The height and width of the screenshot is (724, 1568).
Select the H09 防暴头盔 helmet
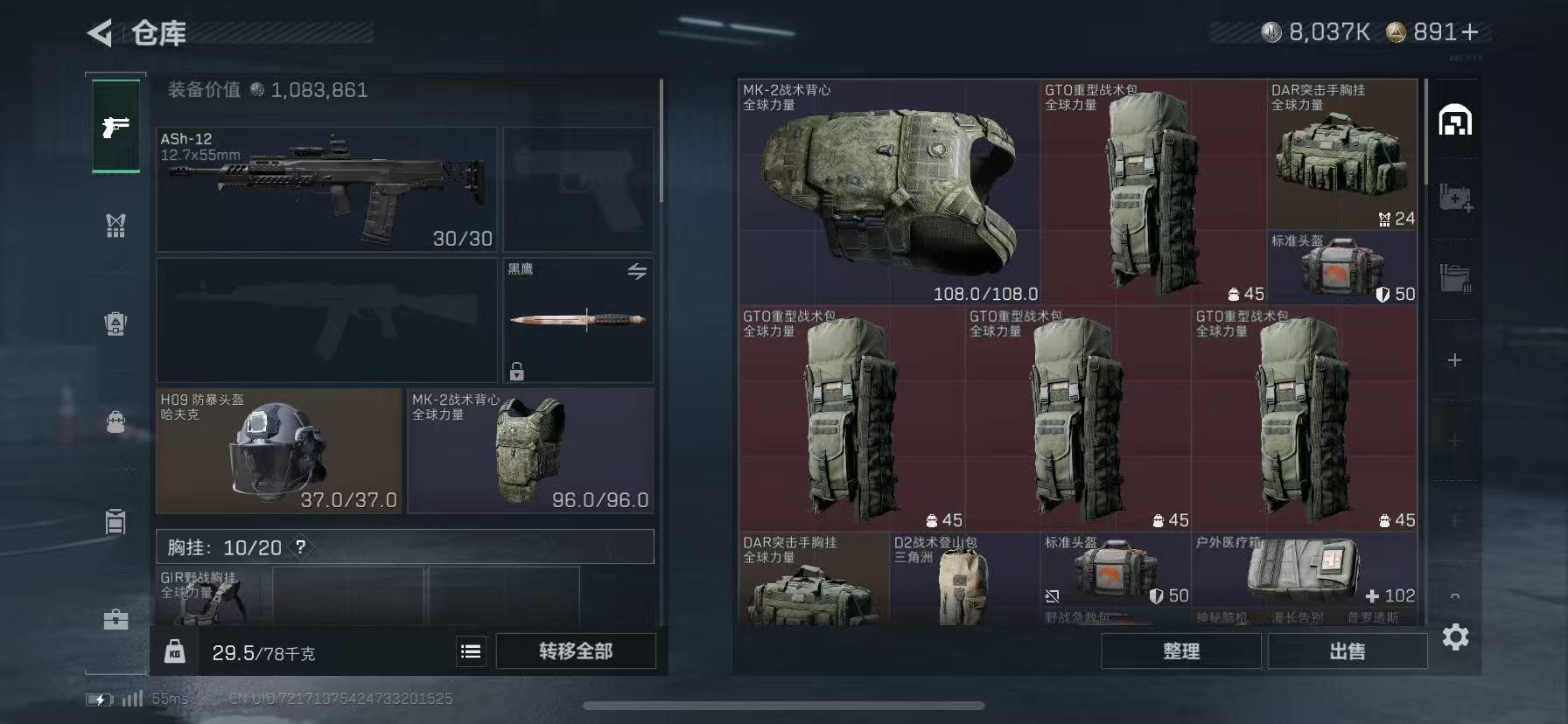point(279,451)
